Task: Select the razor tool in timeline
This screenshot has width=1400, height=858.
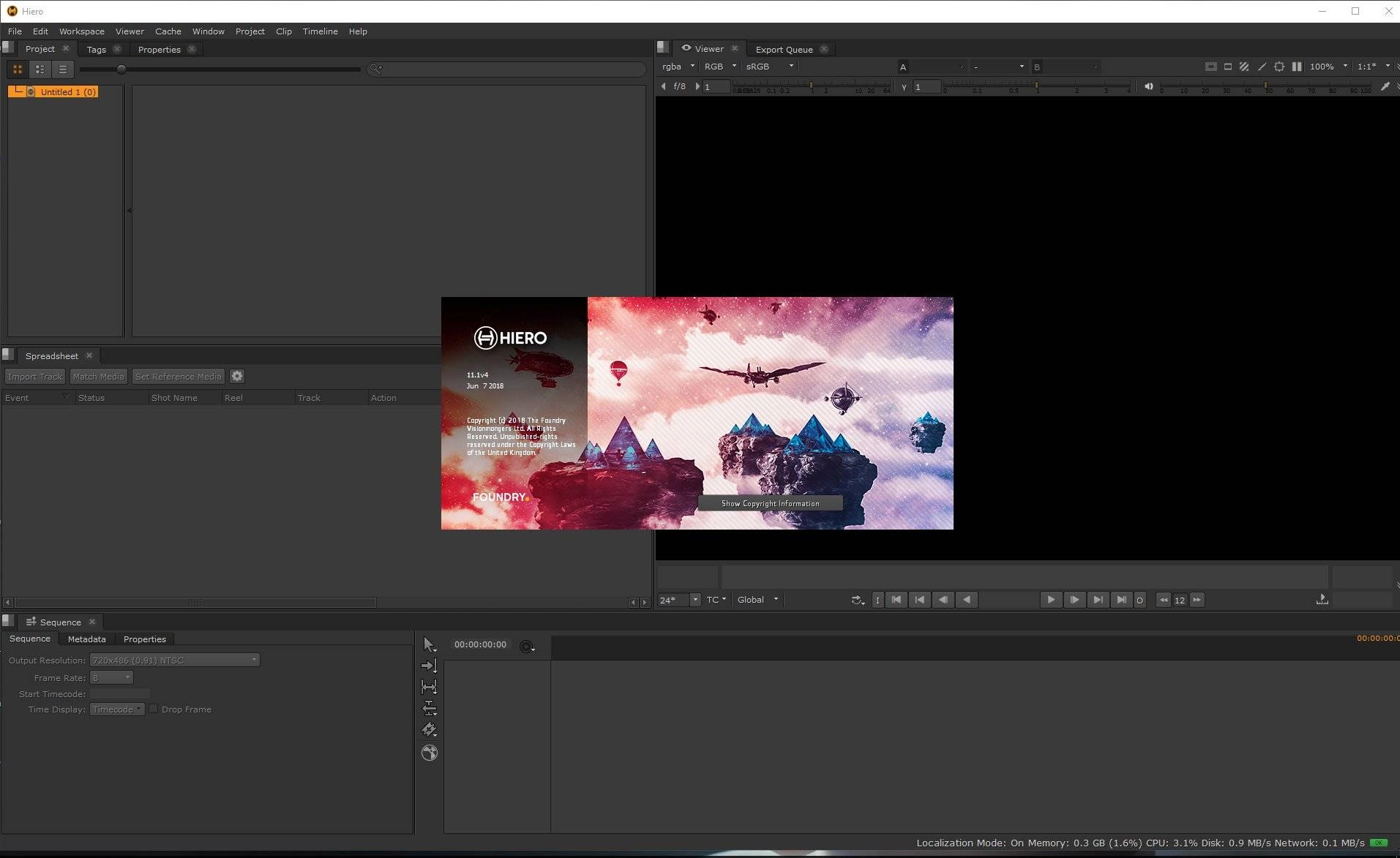Action: (429, 729)
